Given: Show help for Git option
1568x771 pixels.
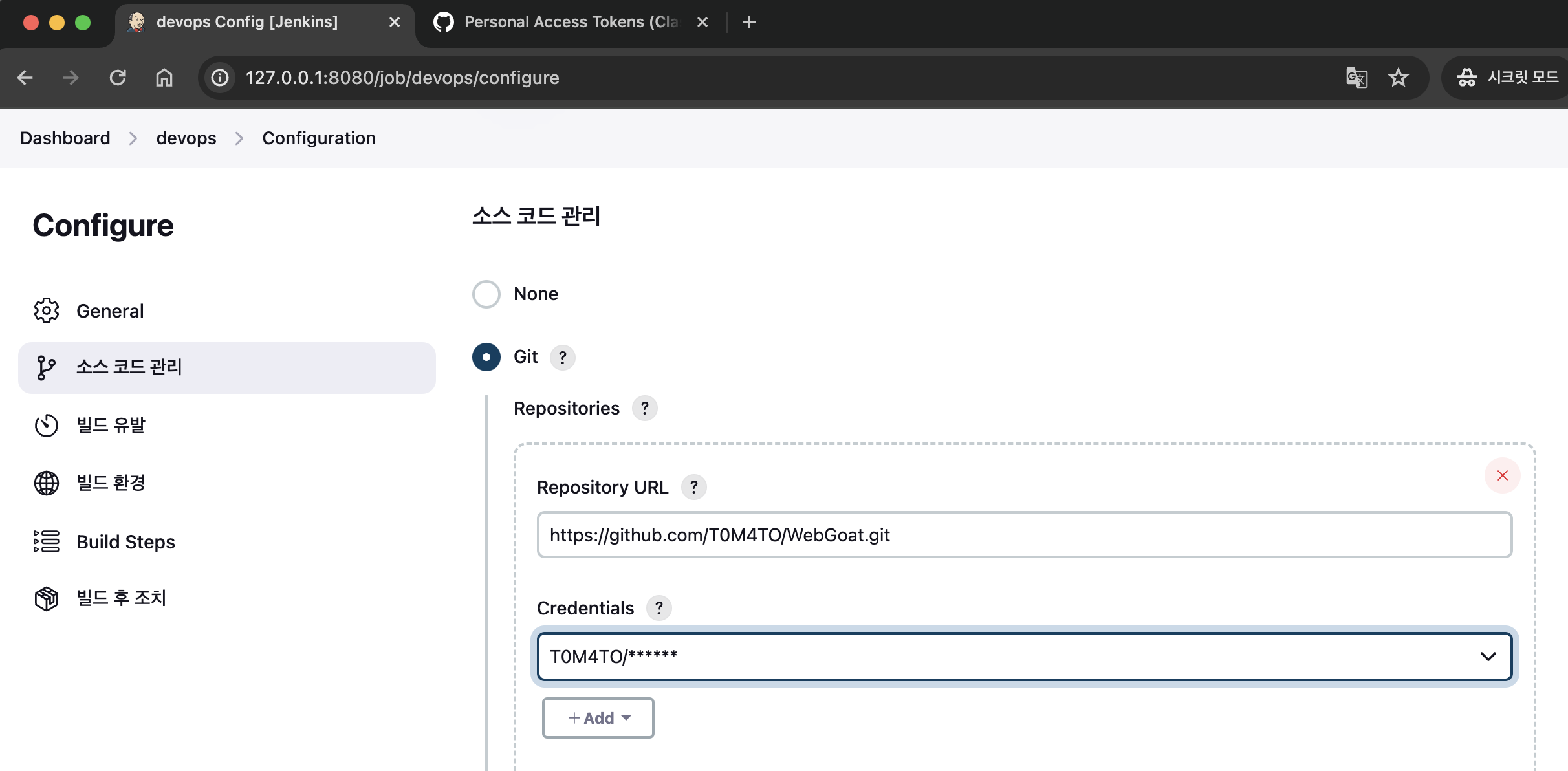Looking at the screenshot, I should click(562, 357).
